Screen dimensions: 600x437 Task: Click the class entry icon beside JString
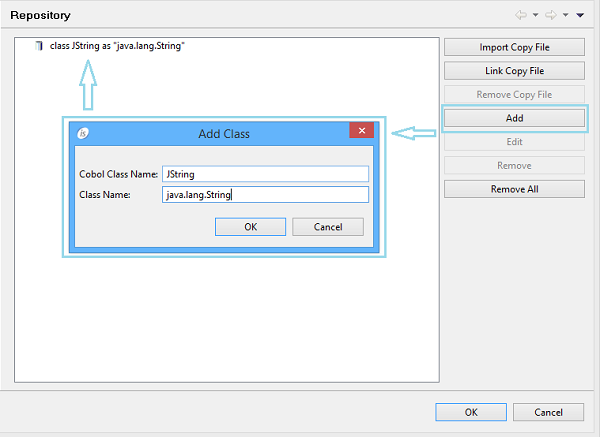pyautogui.click(x=39, y=47)
